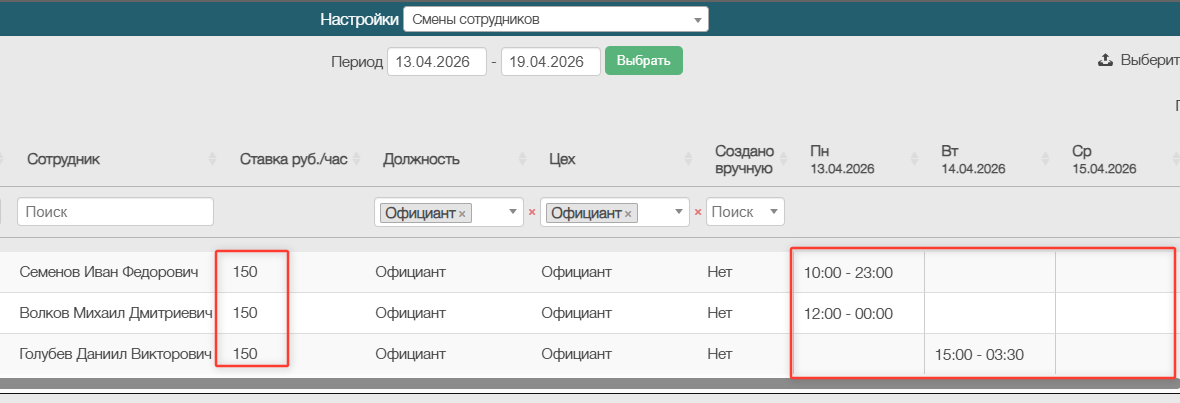Open the Настройки dropdown 'Смены сотрудников'

click(555, 20)
